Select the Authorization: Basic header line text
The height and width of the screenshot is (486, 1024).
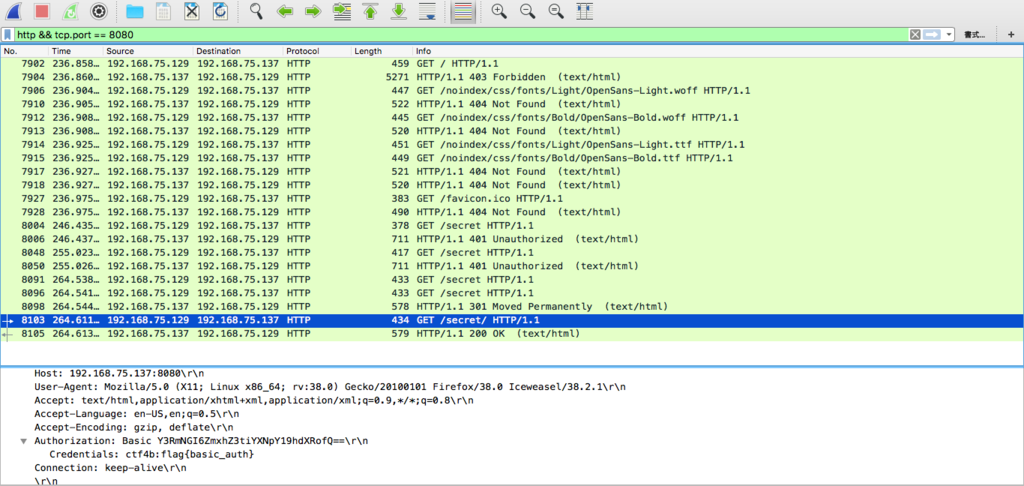tap(201, 441)
